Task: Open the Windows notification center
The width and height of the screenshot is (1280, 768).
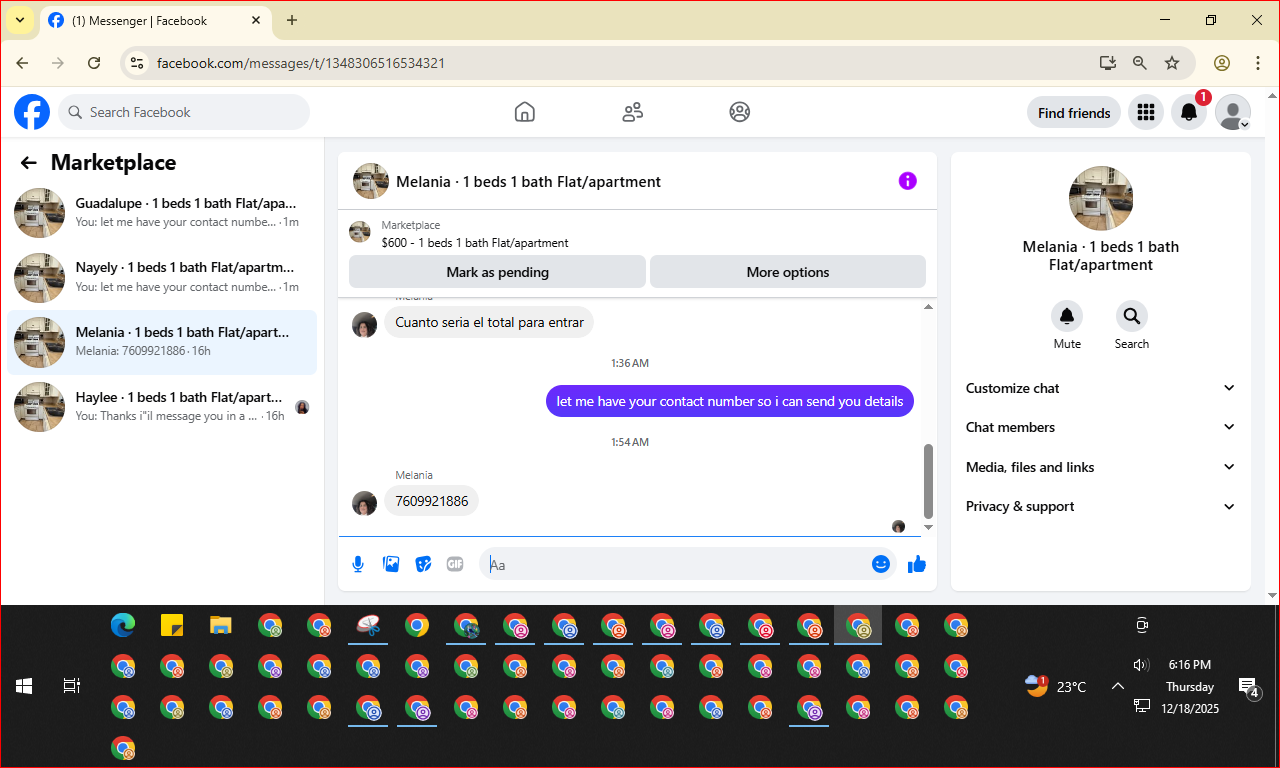Action: coord(1248,687)
